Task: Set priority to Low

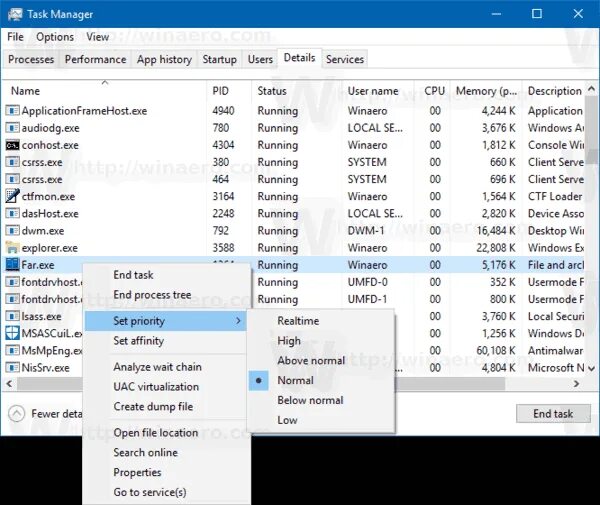Action: coord(321,420)
